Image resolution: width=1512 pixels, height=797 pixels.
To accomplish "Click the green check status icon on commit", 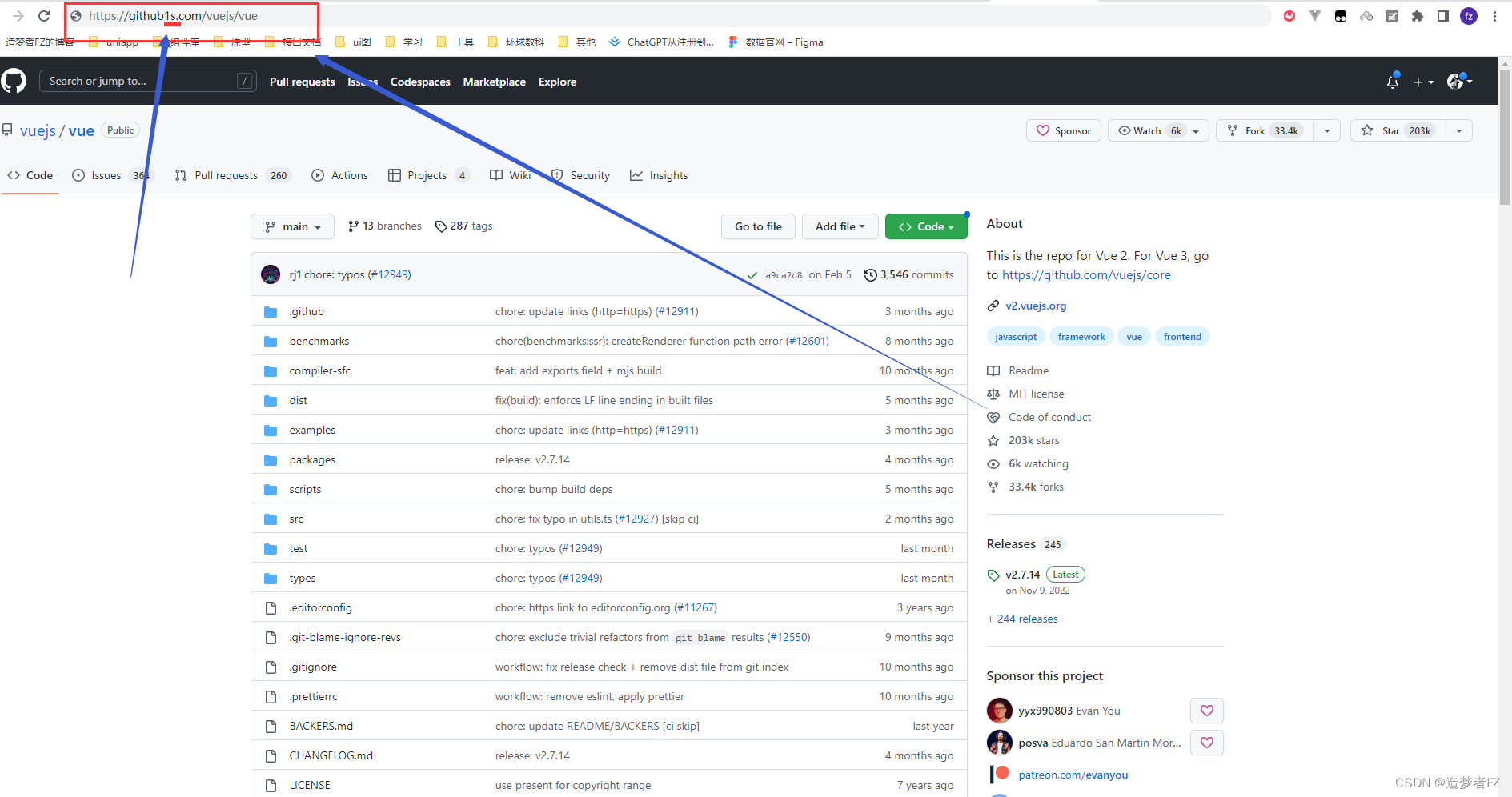I will click(x=752, y=275).
